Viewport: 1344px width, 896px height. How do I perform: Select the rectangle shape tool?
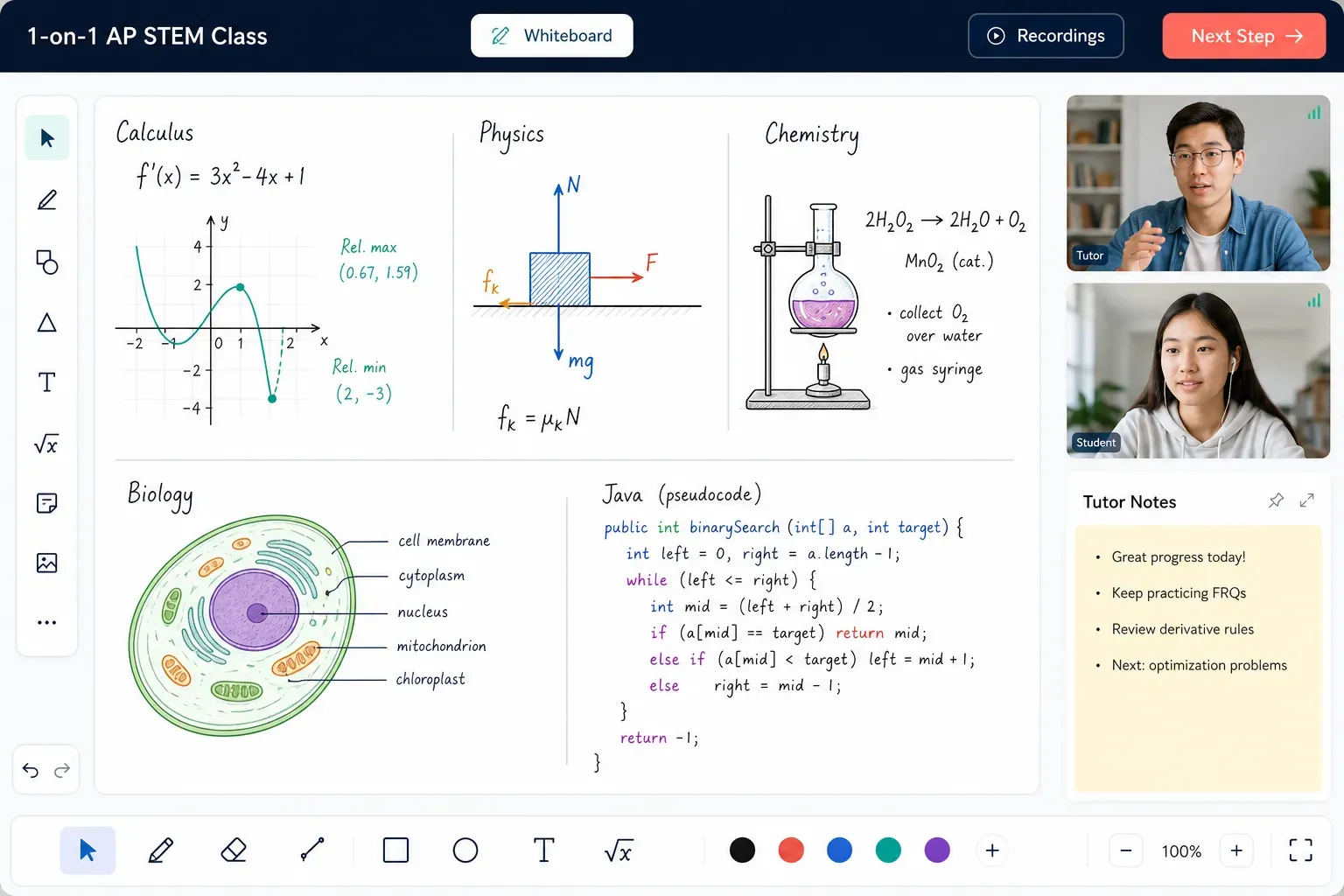pos(395,850)
